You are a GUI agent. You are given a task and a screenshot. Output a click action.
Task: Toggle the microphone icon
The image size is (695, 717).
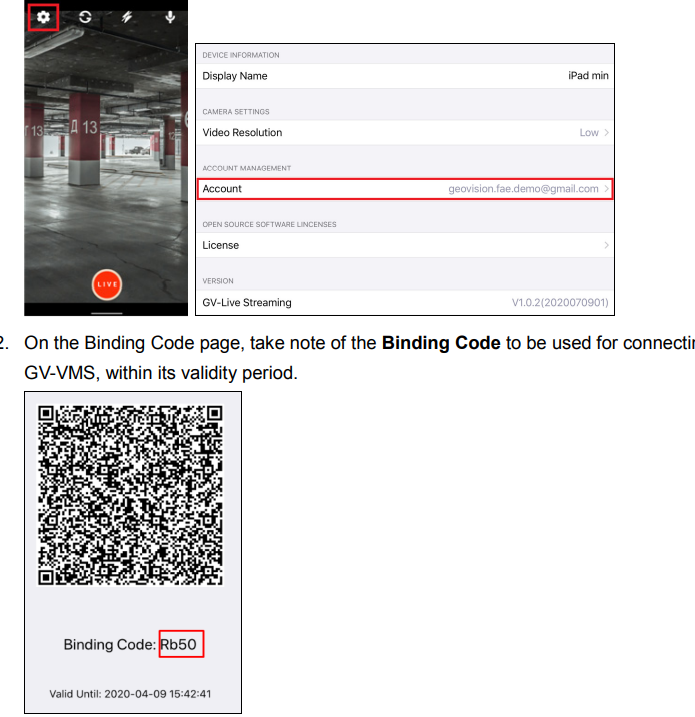coord(170,17)
